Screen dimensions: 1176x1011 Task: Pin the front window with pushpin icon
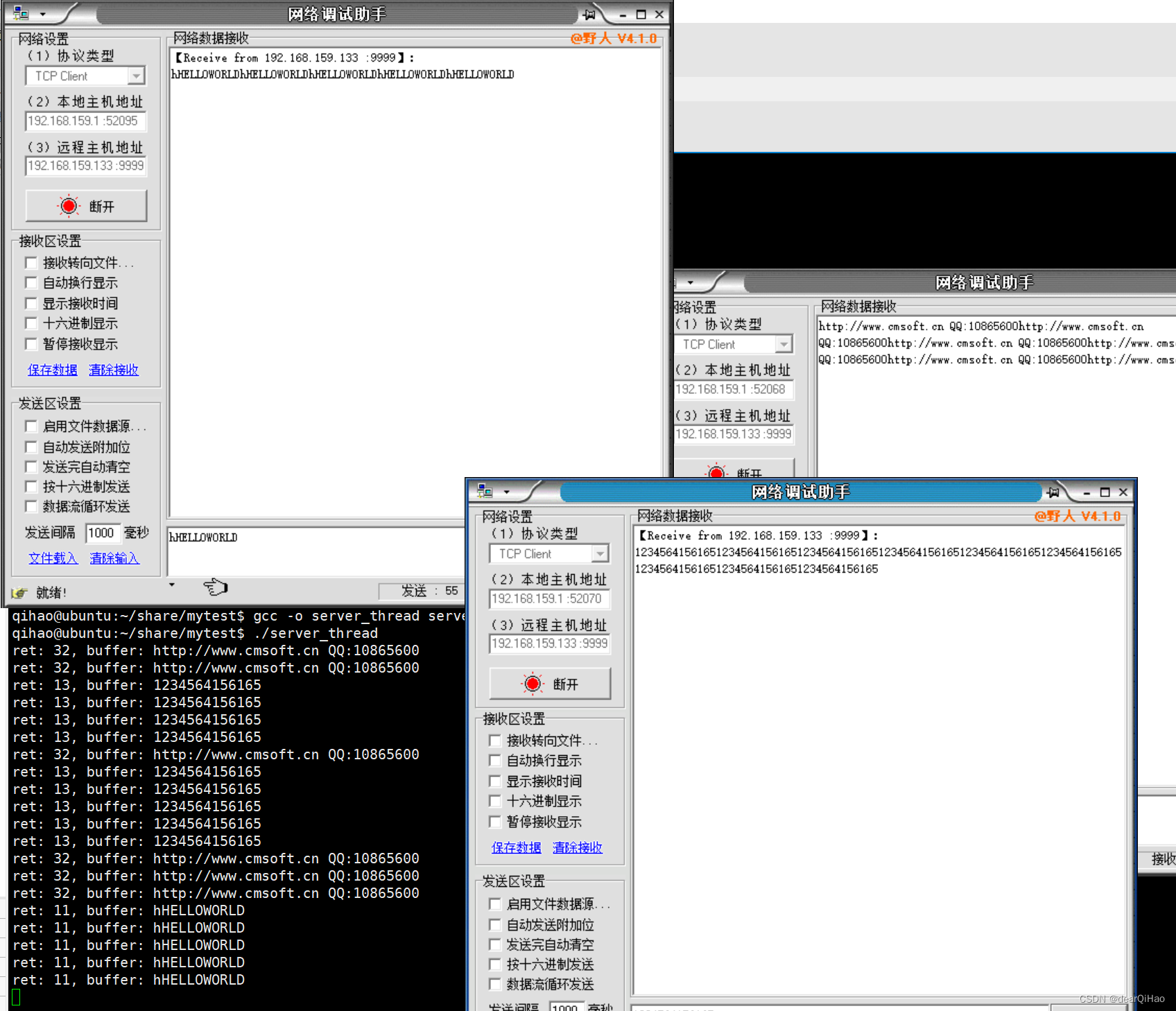[1053, 492]
